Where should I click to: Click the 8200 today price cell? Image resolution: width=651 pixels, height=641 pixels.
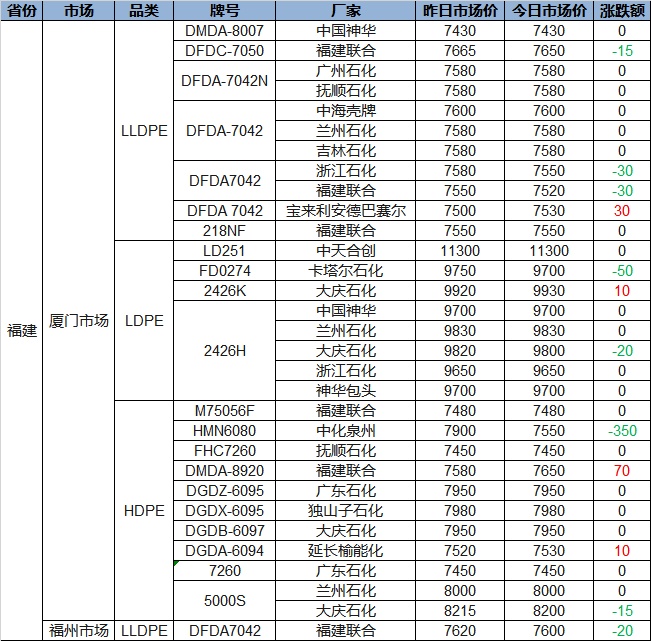coord(549,611)
